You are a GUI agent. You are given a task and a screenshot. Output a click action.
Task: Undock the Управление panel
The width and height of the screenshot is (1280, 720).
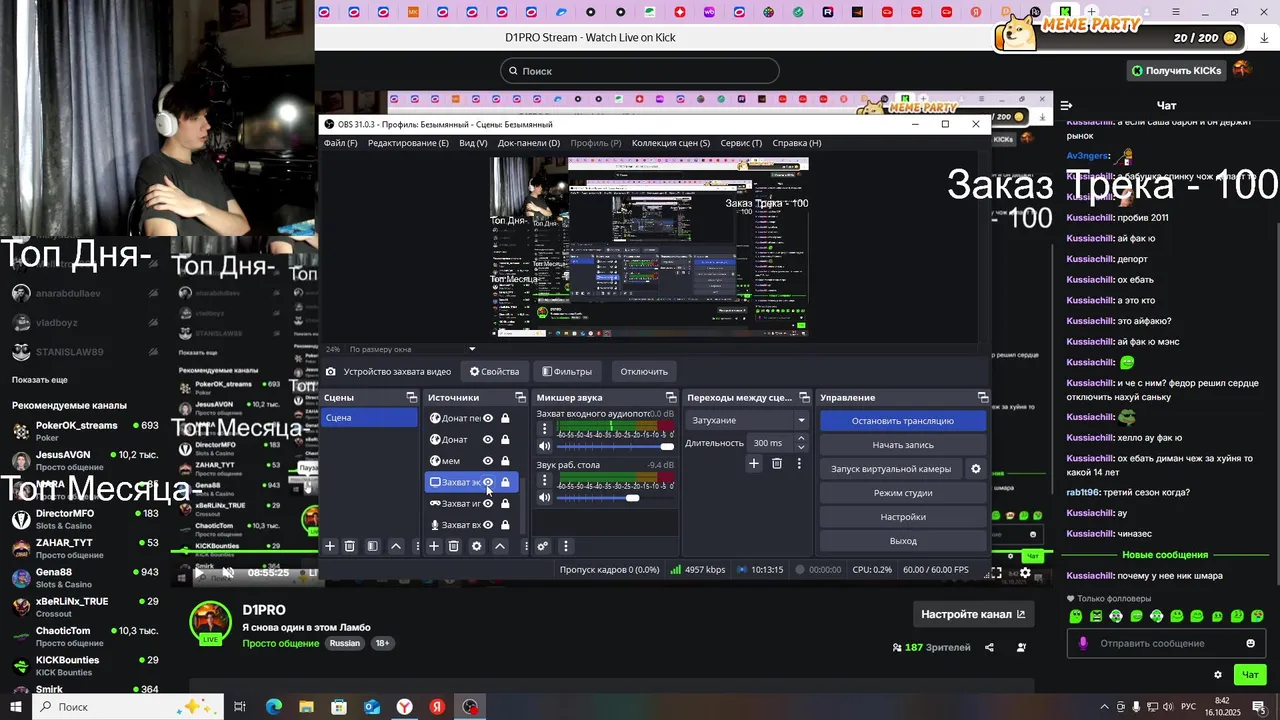tap(983, 397)
